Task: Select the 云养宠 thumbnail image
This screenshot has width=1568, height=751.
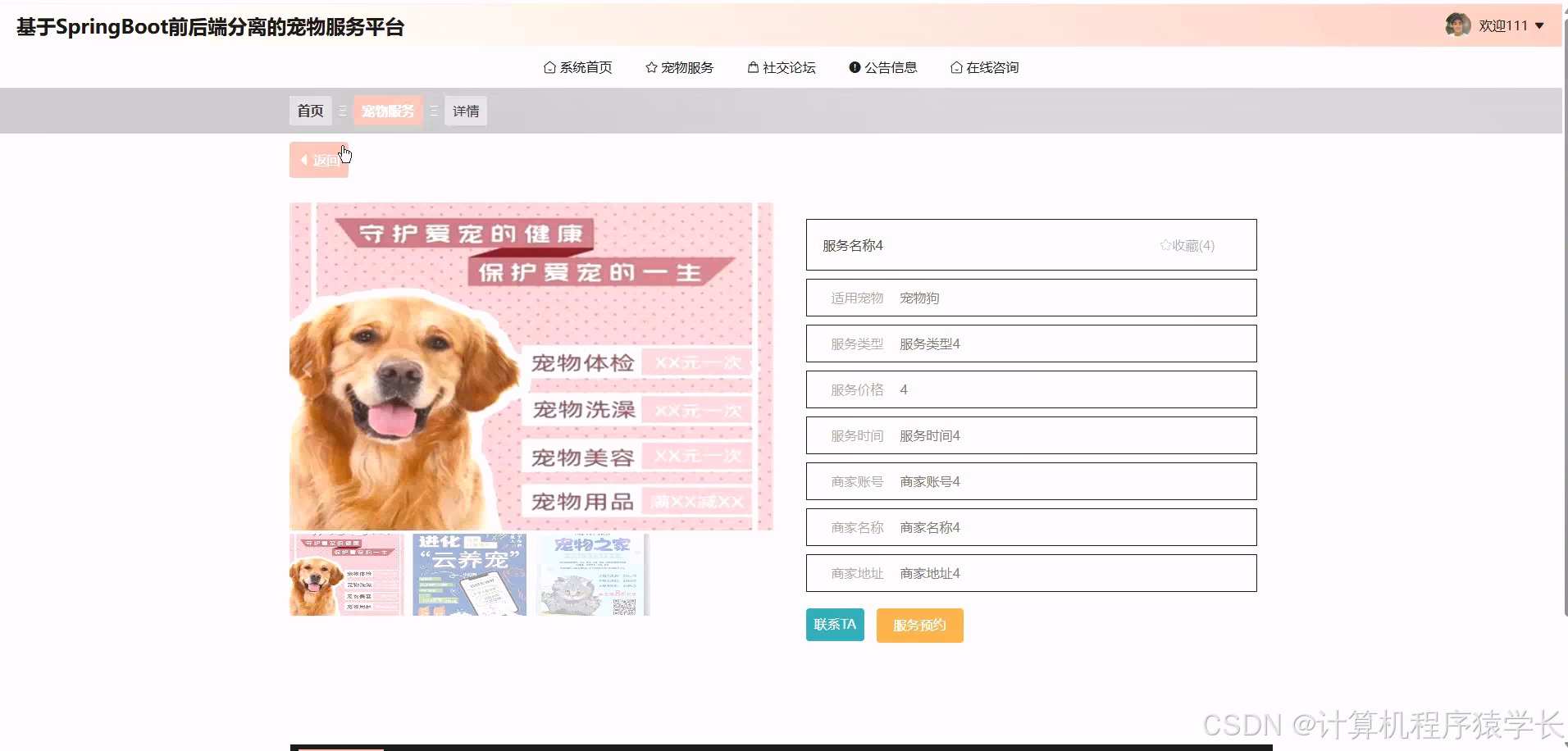Action: (469, 574)
